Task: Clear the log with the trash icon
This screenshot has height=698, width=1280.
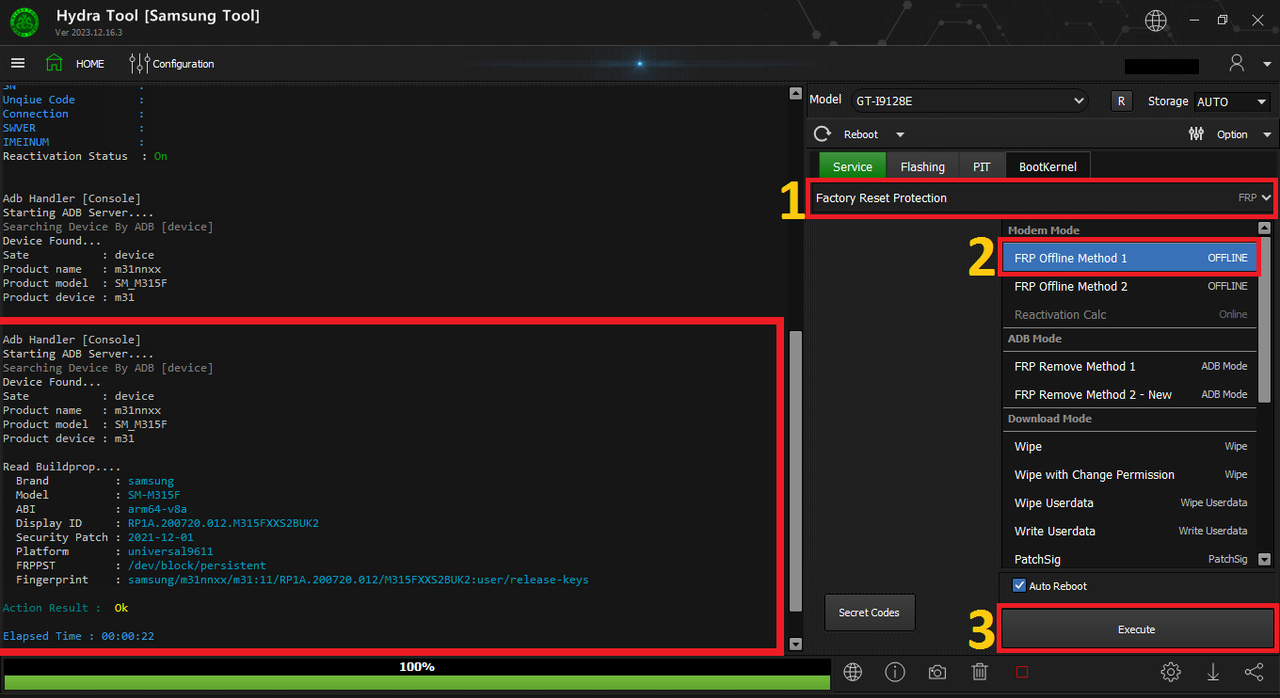Action: (x=980, y=672)
